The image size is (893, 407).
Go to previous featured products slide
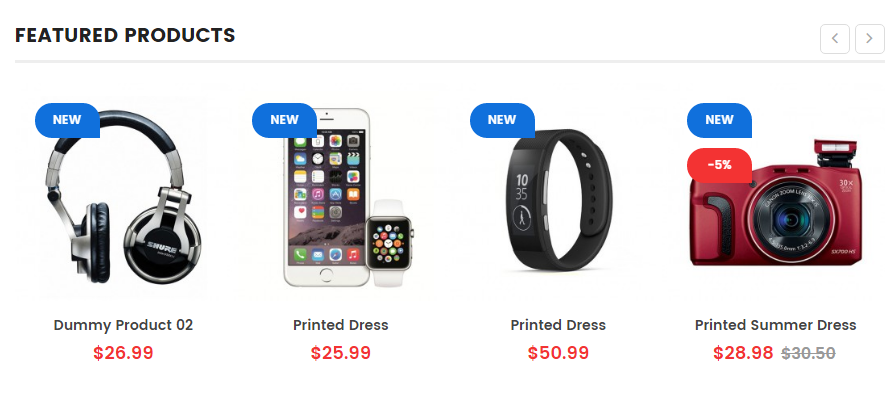coord(834,39)
